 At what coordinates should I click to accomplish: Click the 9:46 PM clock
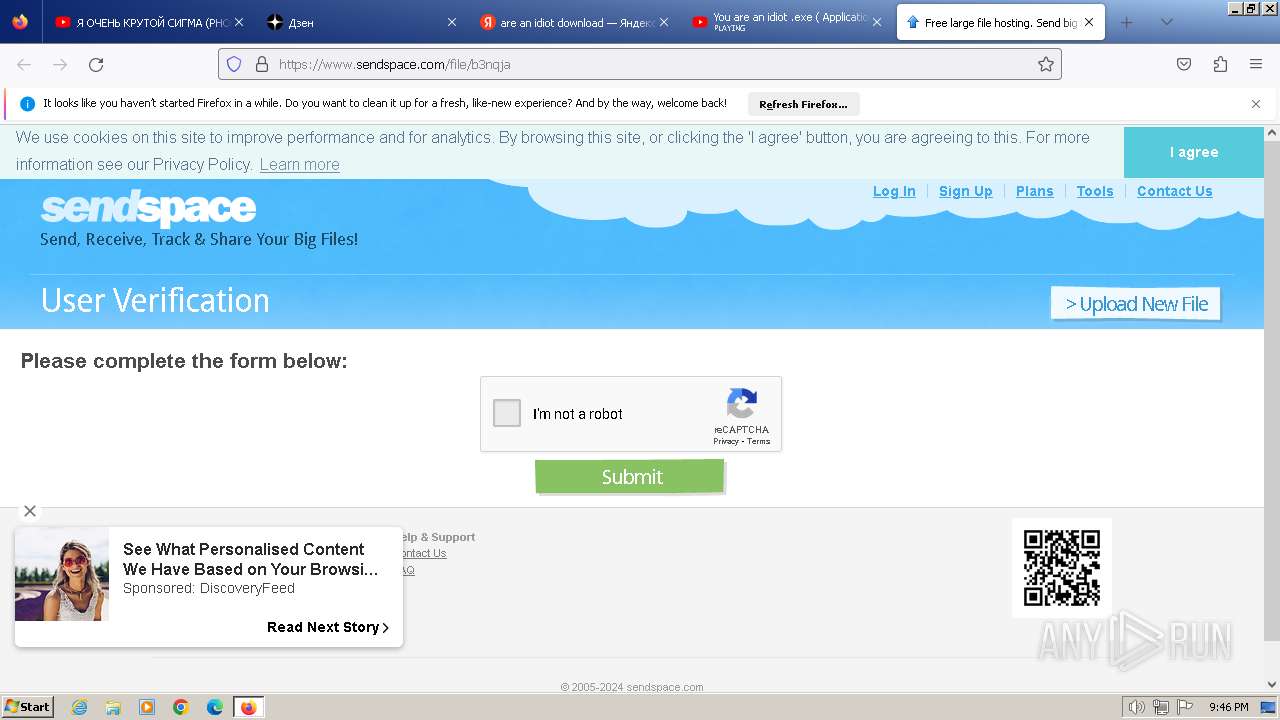(1228, 707)
